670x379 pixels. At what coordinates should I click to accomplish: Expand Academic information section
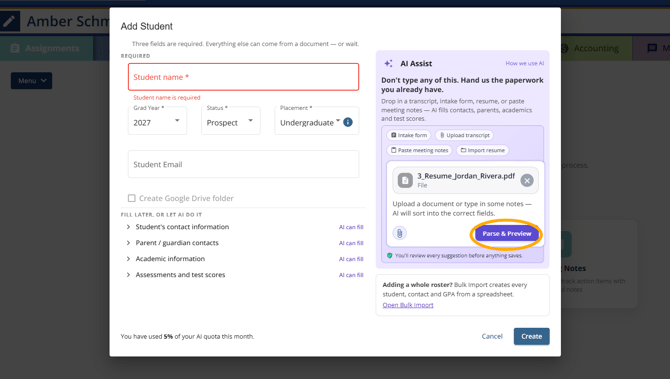170,259
